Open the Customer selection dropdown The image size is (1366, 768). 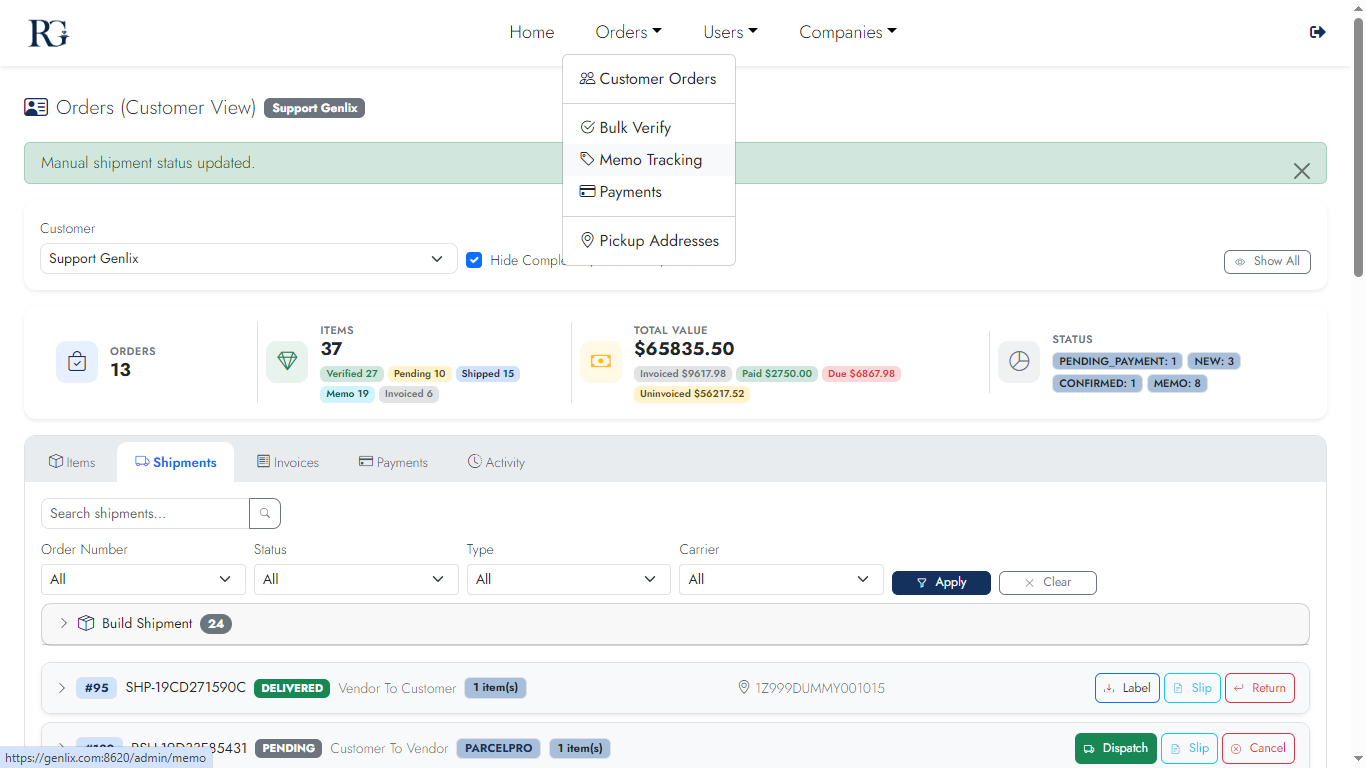coord(248,258)
